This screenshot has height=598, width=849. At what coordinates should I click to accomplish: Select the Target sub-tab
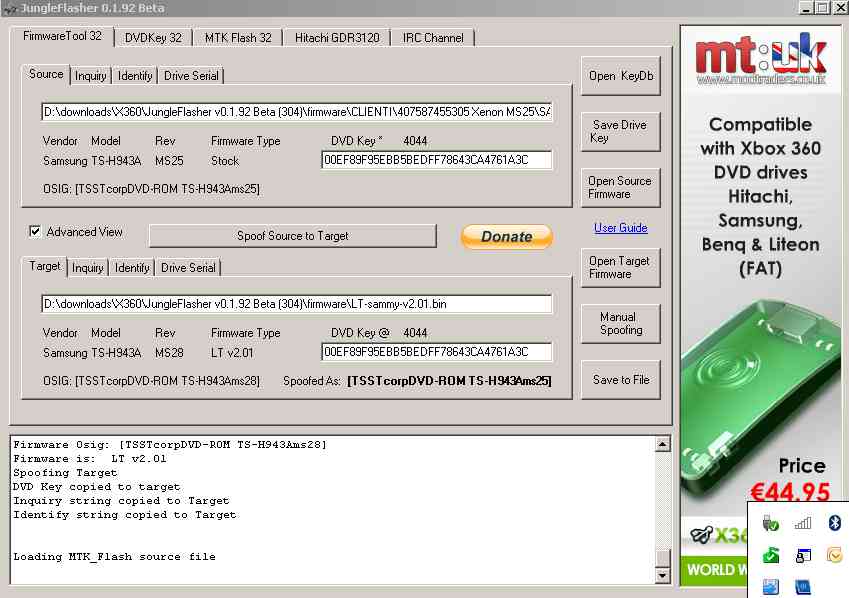point(45,266)
